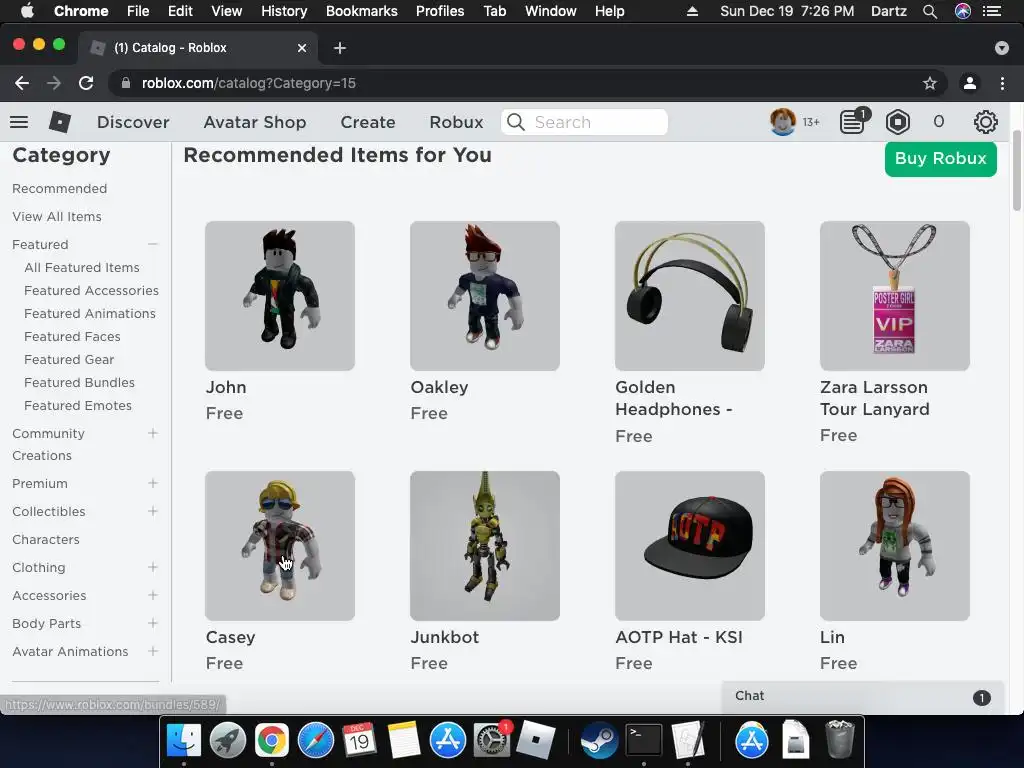Open Calendar from the dock
The image size is (1024, 768).
[x=359, y=741]
